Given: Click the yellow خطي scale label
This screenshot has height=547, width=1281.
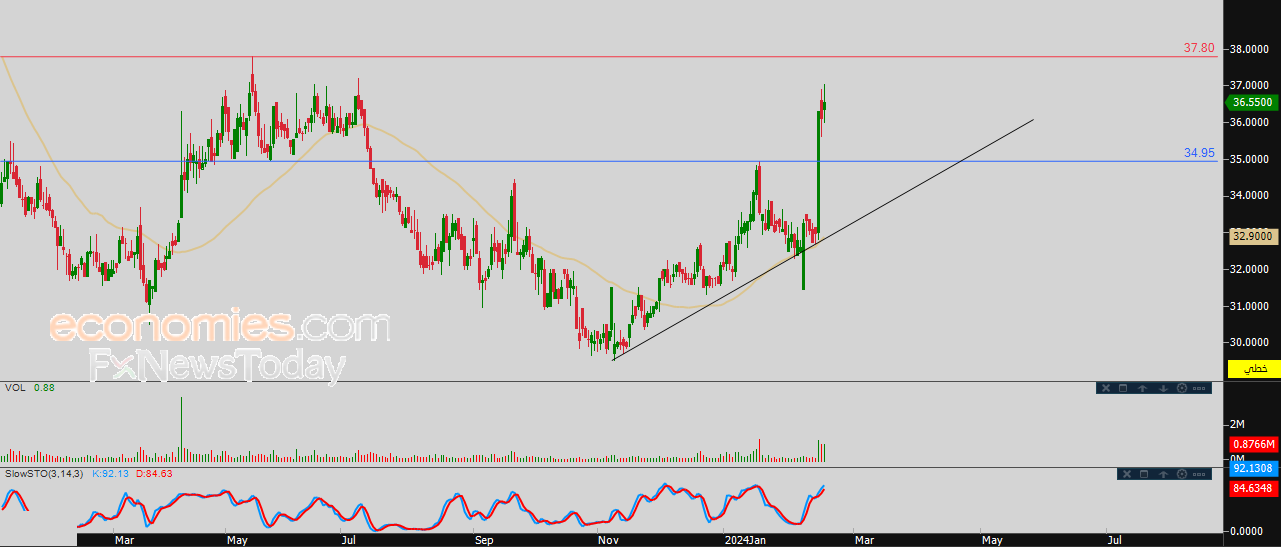Looking at the screenshot, I should [1255, 369].
